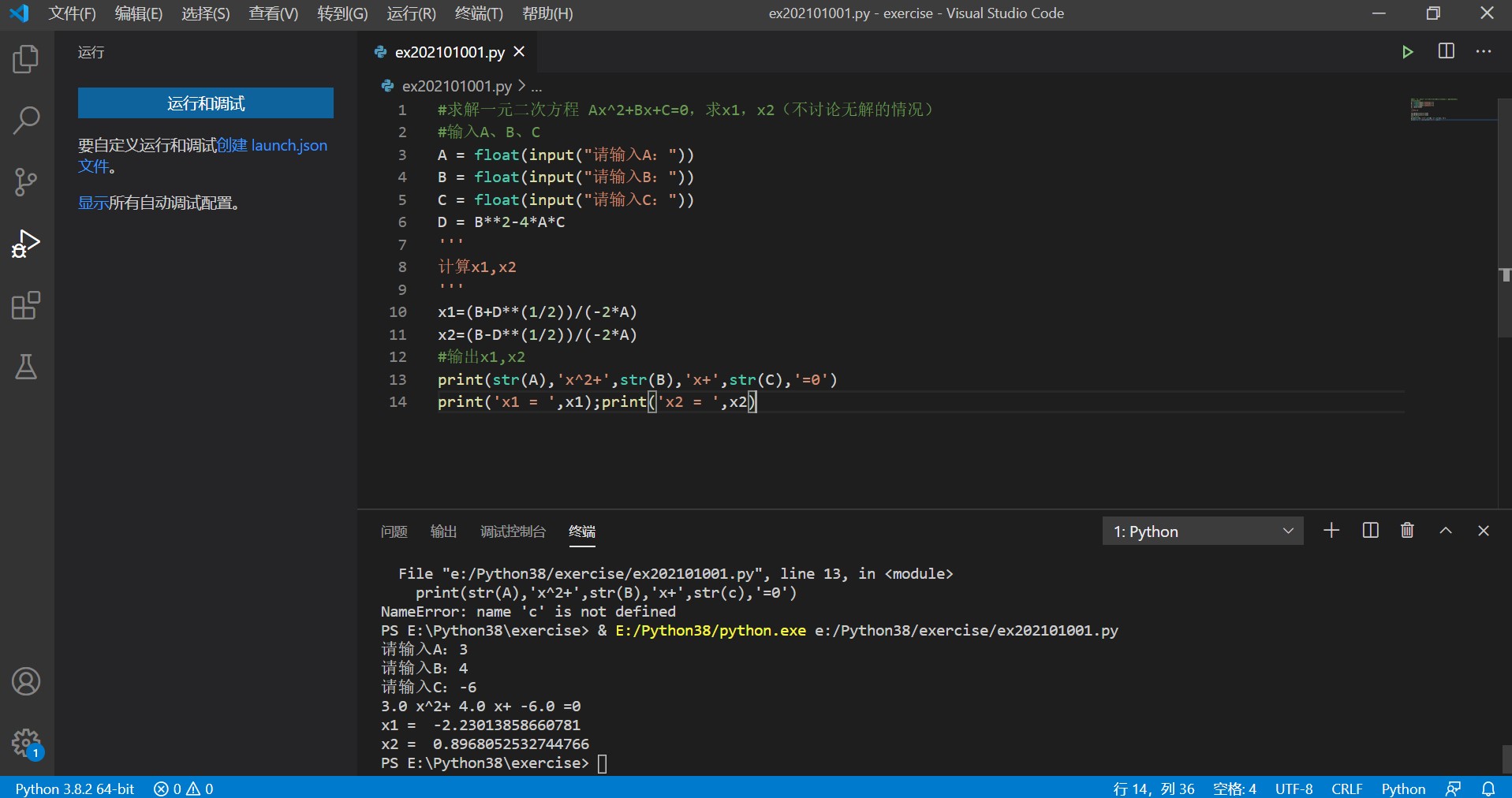This screenshot has height=798, width=1512.
Task: Close the ex202101001.py editor tab
Action: pyautogui.click(x=519, y=51)
